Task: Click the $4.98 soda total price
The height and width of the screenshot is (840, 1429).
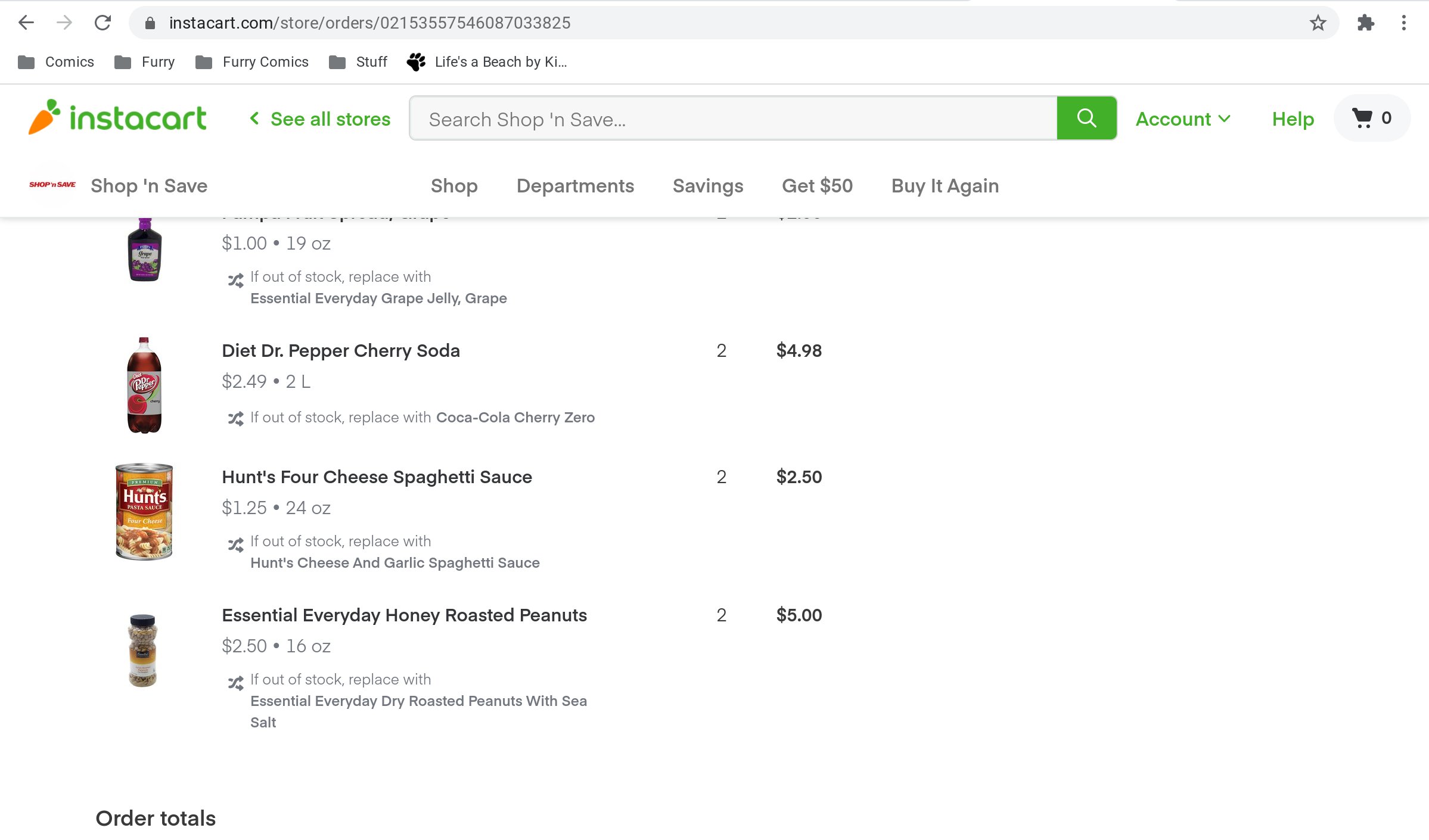Action: [799, 350]
